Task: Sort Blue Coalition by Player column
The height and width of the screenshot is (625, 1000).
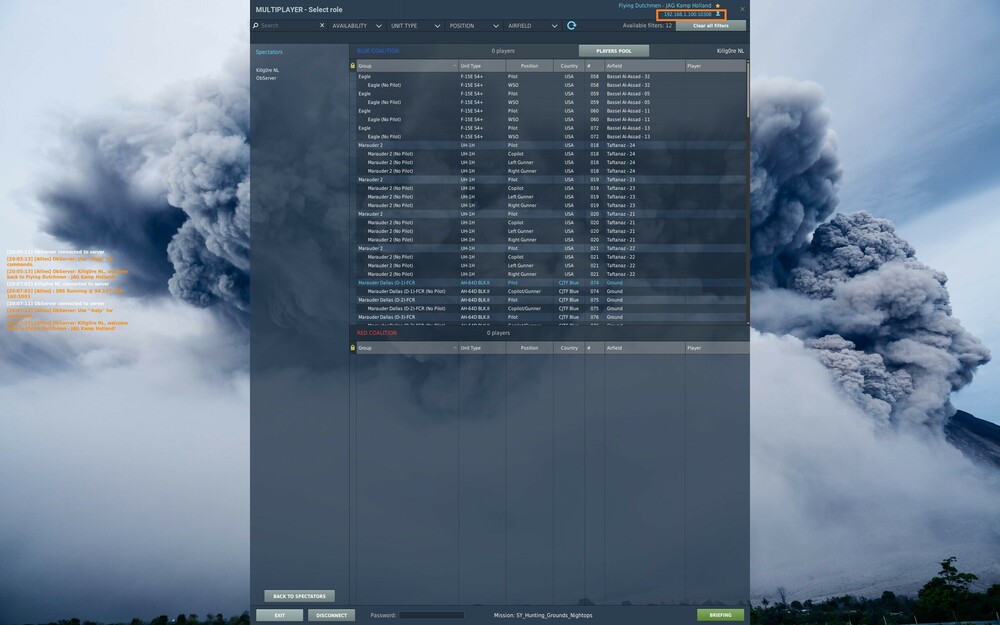Action: tap(715, 66)
